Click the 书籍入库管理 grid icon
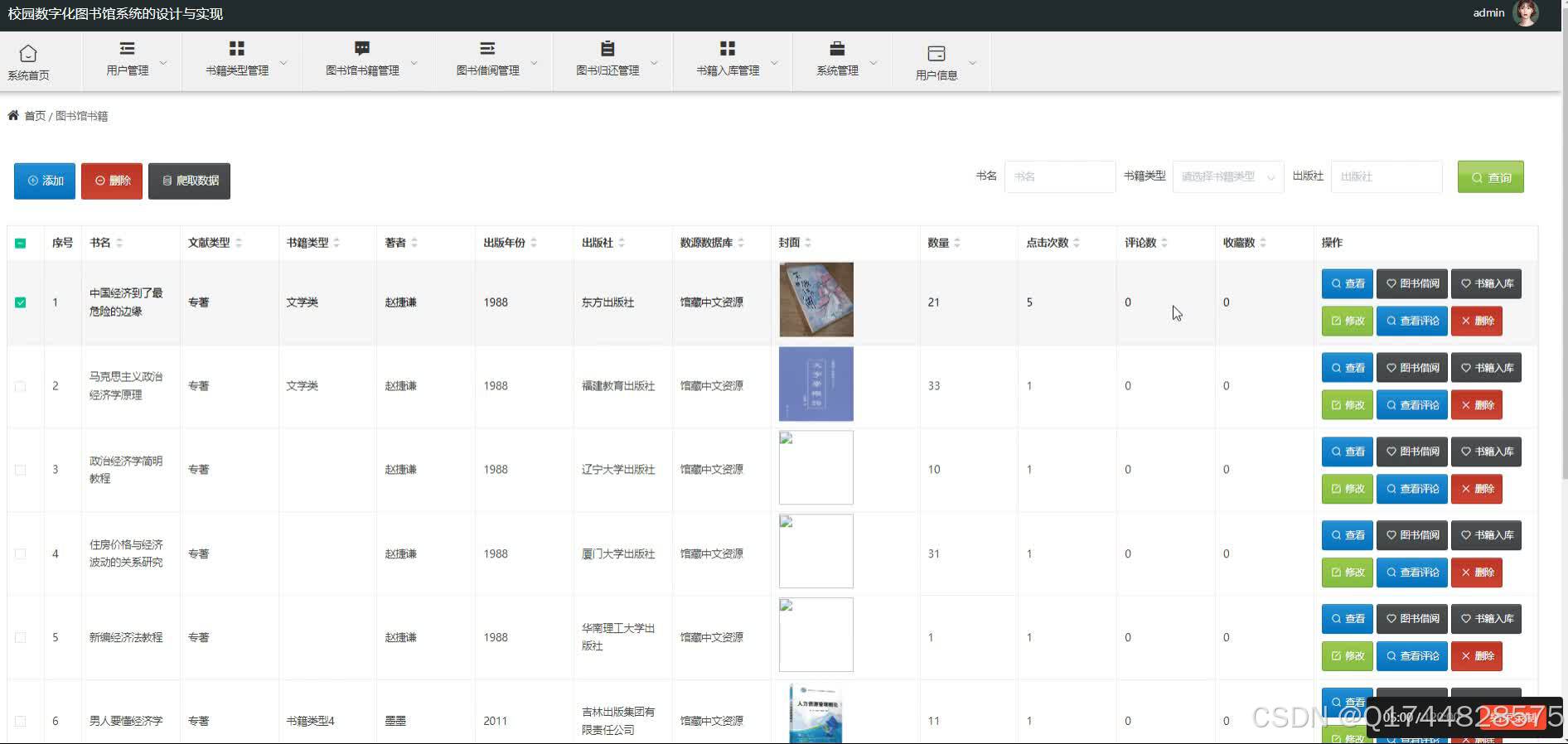The image size is (1568, 744). point(728,49)
